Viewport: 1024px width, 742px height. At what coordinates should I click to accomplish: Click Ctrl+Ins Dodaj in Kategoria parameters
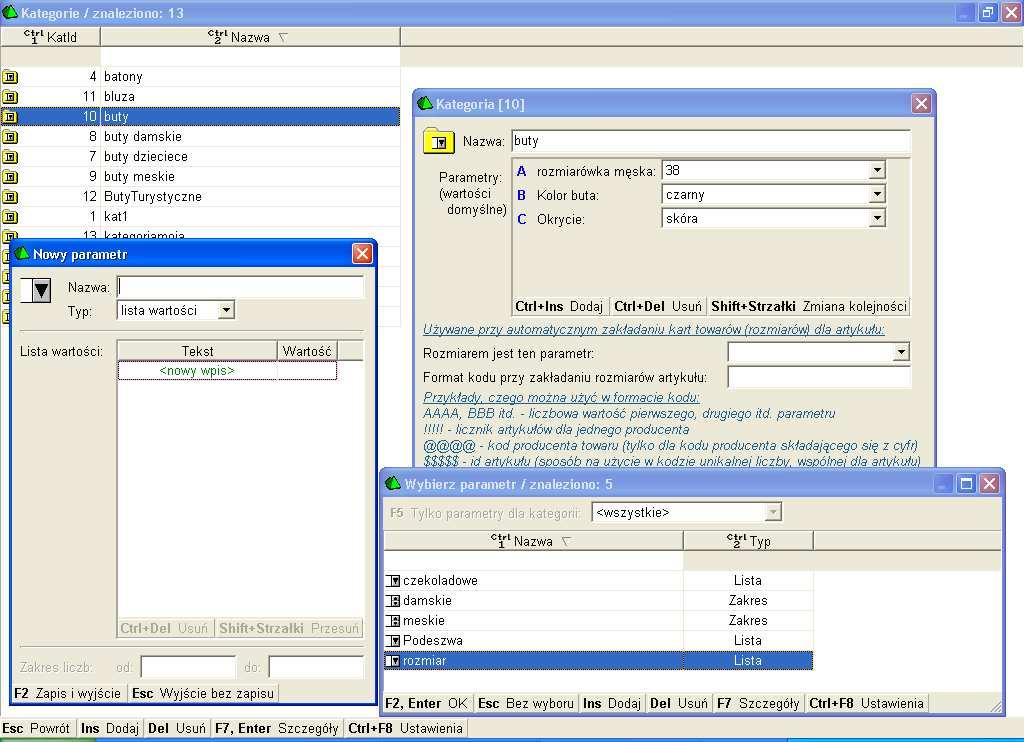click(559, 306)
